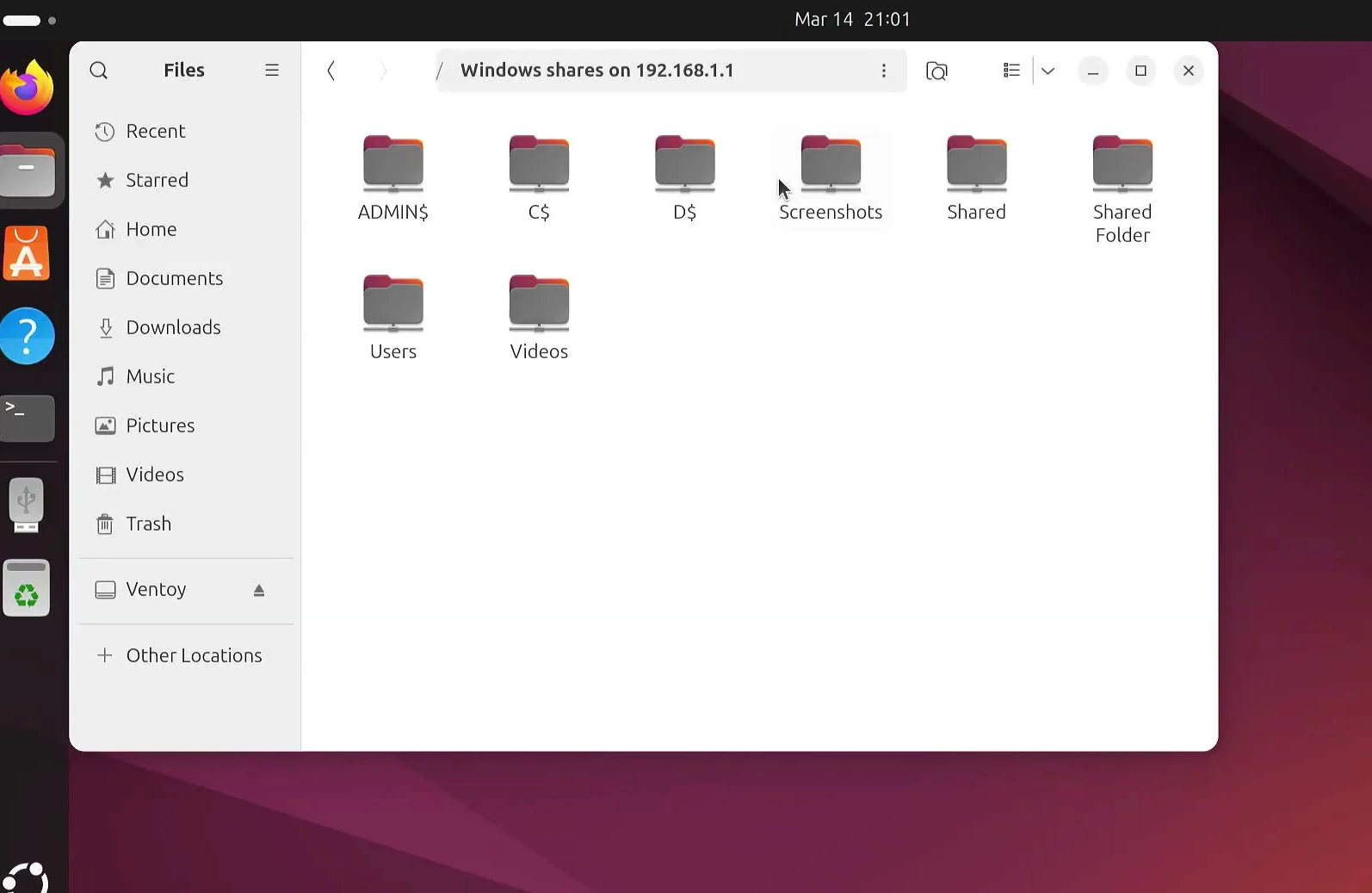Expand the view options dropdown arrow
Viewport: 1372px width, 893px height.
(x=1048, y=71)
